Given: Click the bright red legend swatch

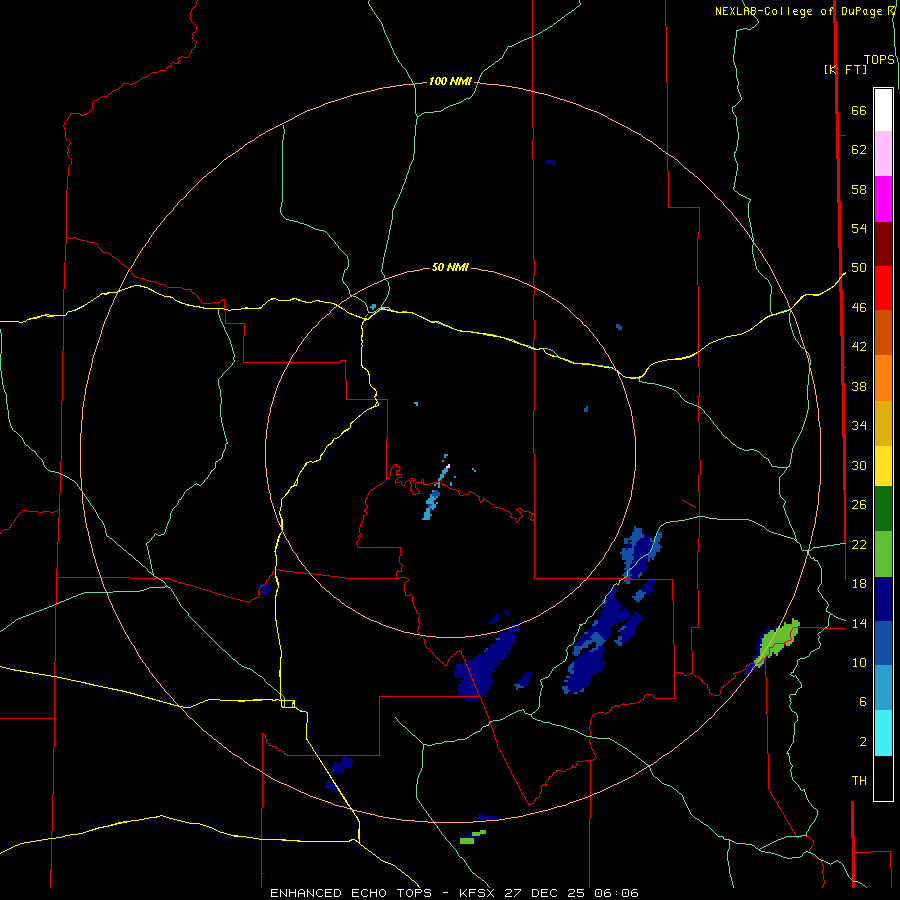Looking at the screenshot, I should coord(883,288).
